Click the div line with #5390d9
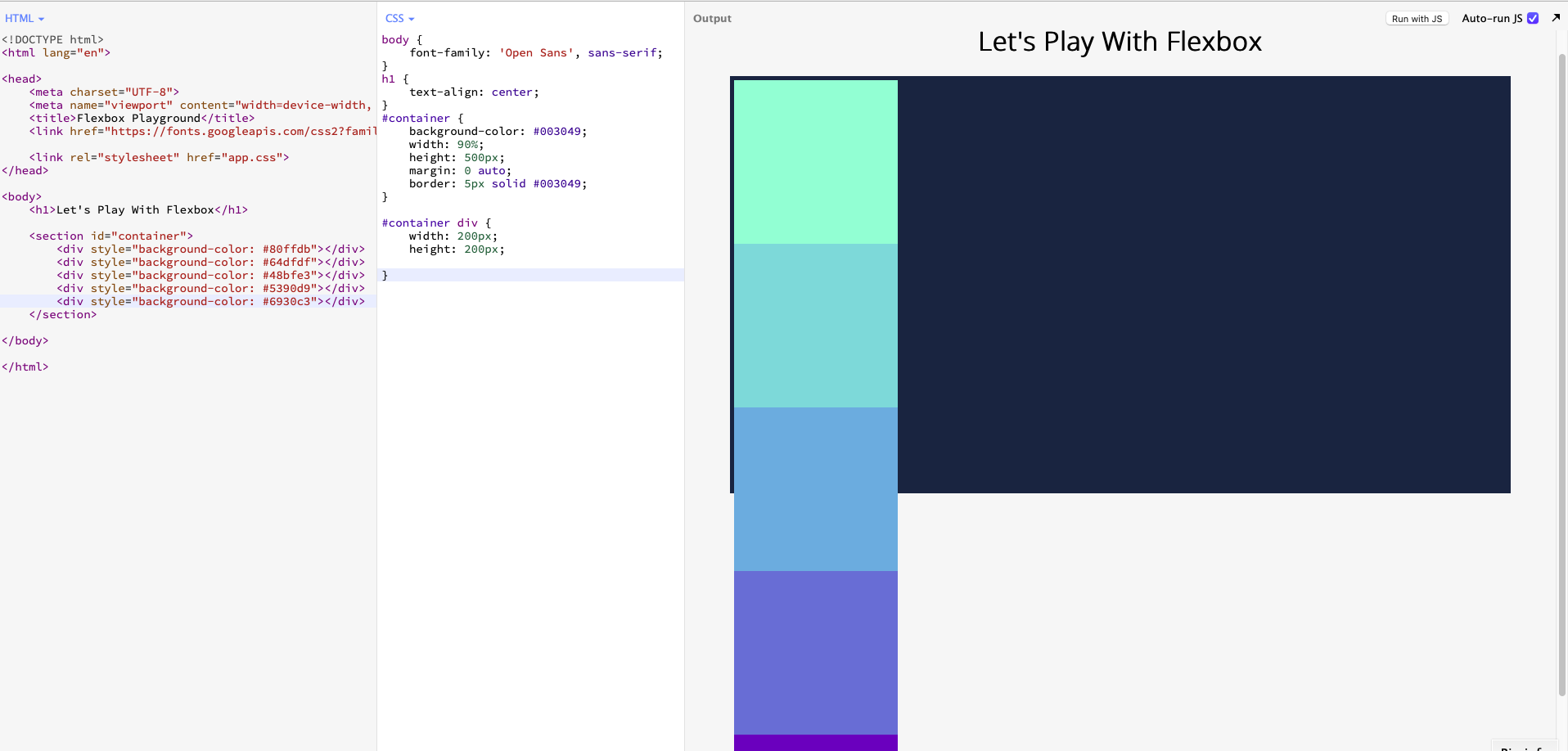 211,288
